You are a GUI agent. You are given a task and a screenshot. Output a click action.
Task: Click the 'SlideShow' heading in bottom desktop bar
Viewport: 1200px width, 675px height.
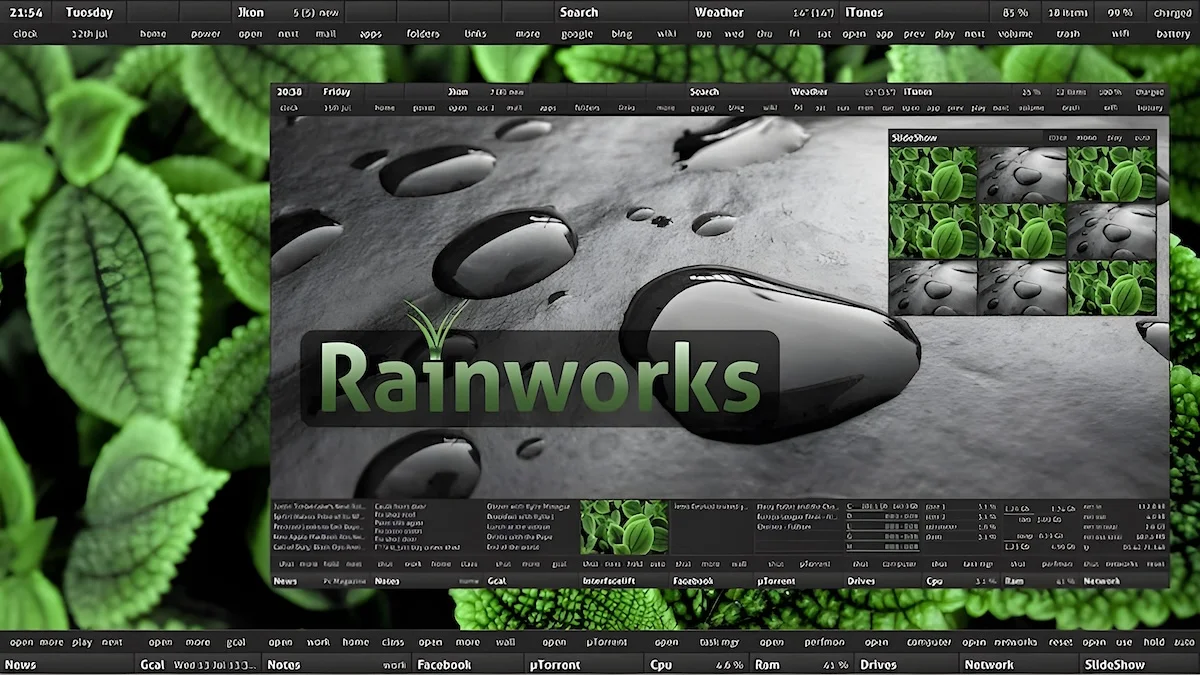coord(1116,664)
